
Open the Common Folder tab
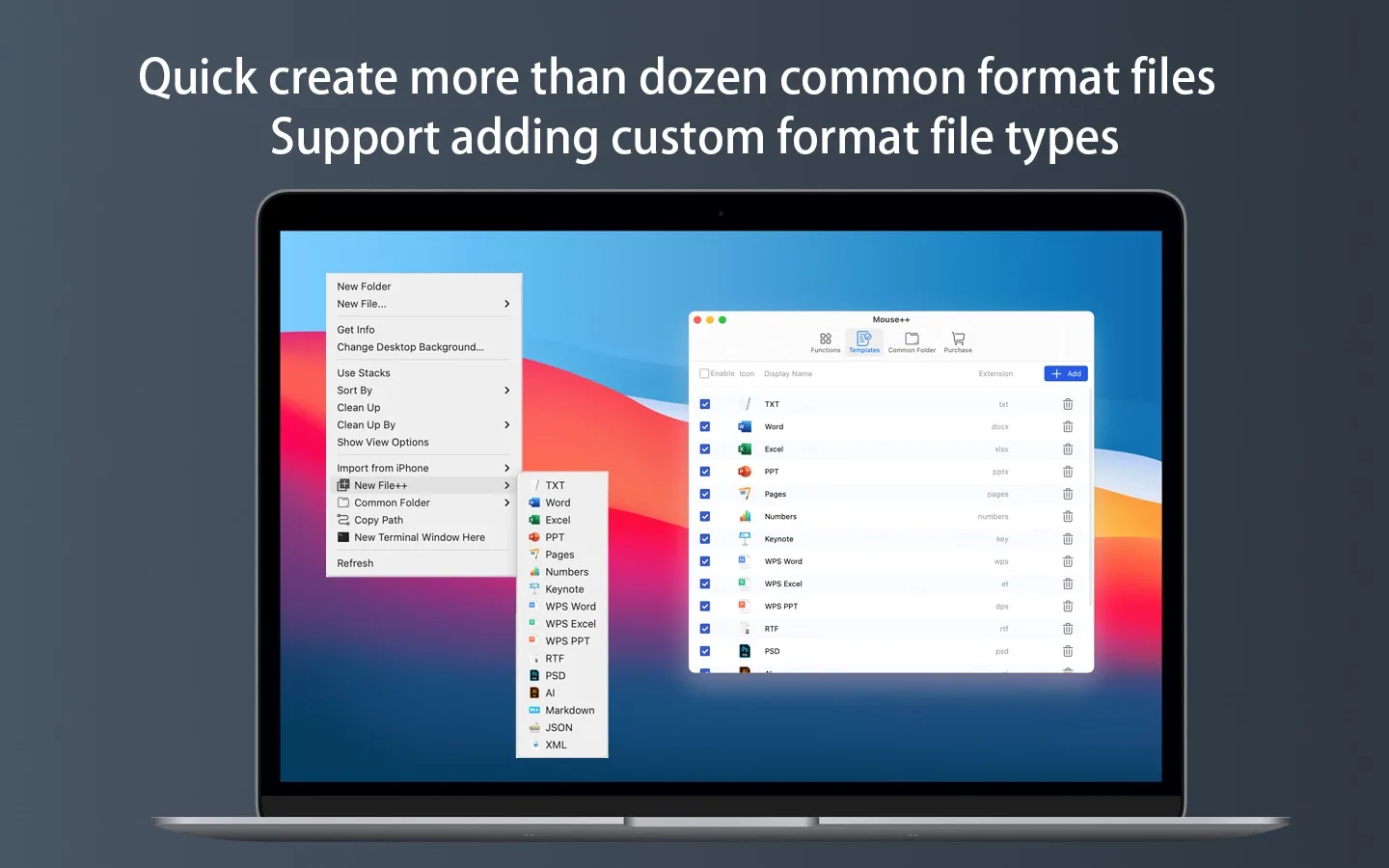coord(912,342)
